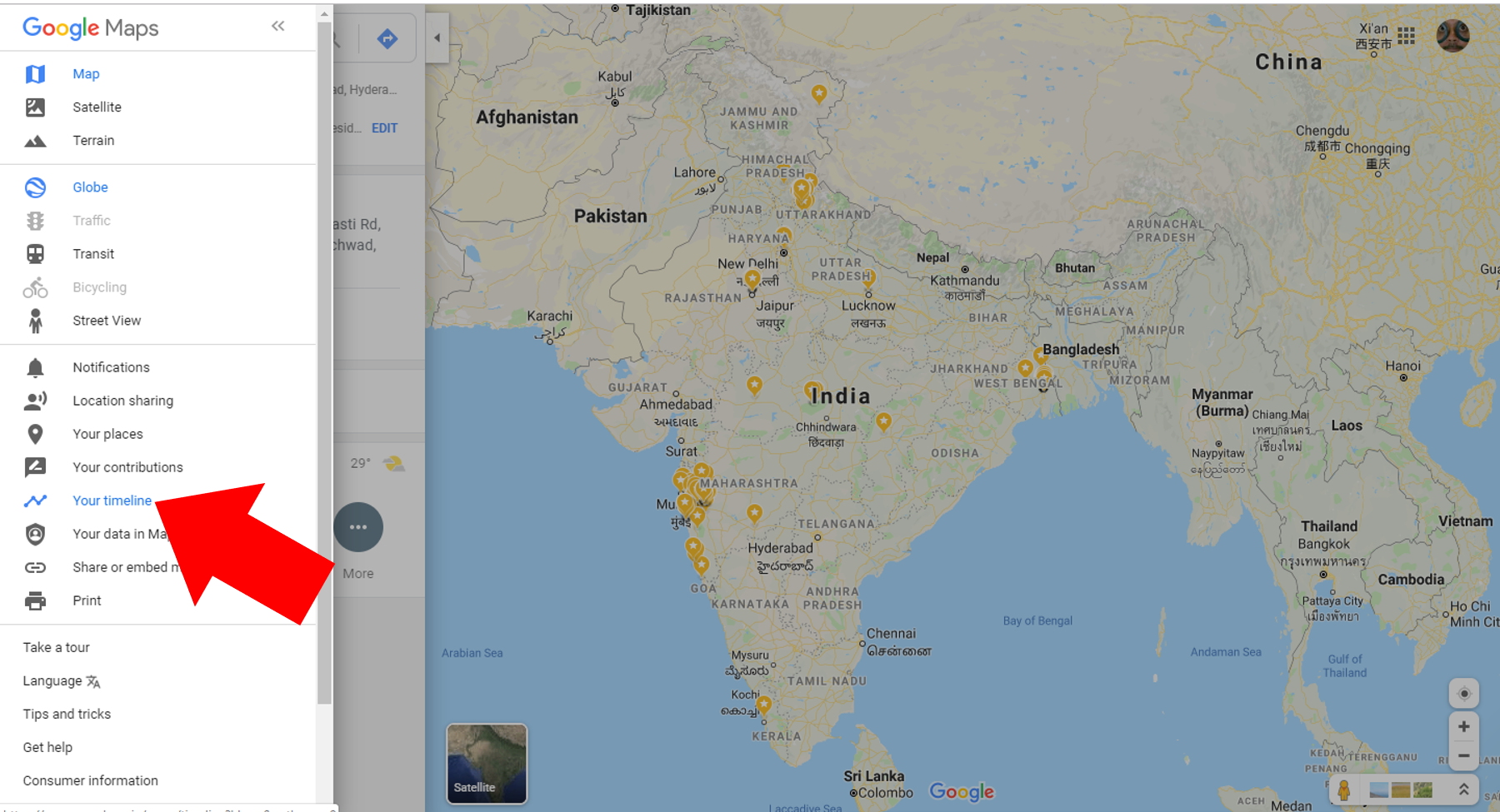Collapse the side panel with the arrow tab
The image size is (1500, 812).
(437, 37)
